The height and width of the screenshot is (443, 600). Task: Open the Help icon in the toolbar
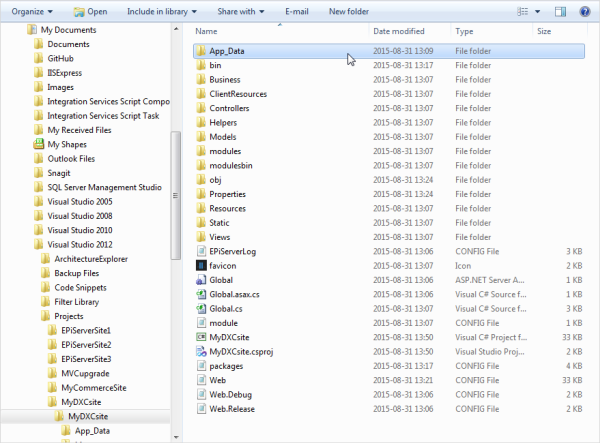[x=586, y=12]
